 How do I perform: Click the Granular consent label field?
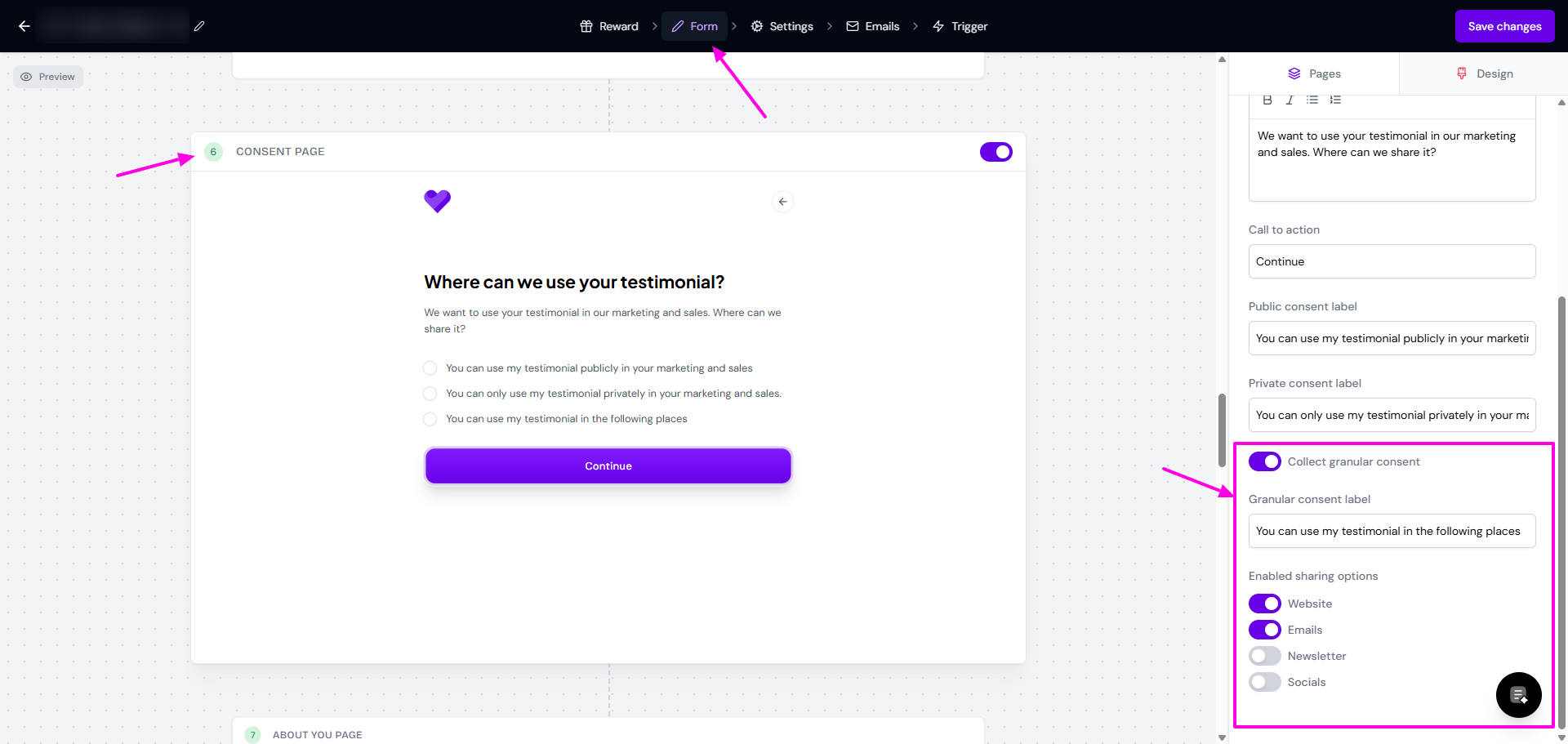pyautogui.click(x=1392, y=531)
